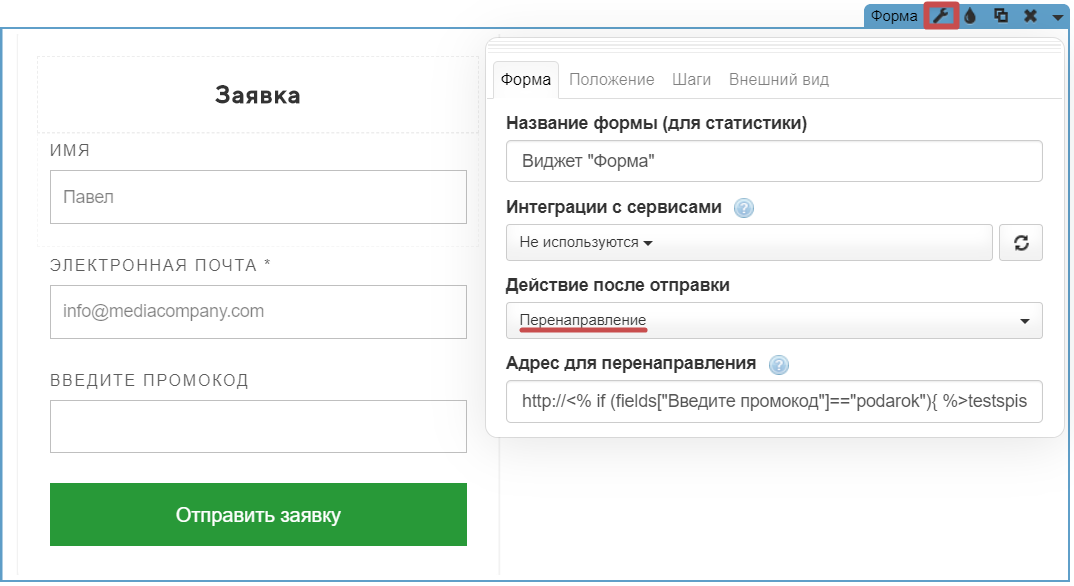Expand the widget toolbar arrow menu
The image size is (1074, 586).
pyautogui.click(x=1057, y=17)
